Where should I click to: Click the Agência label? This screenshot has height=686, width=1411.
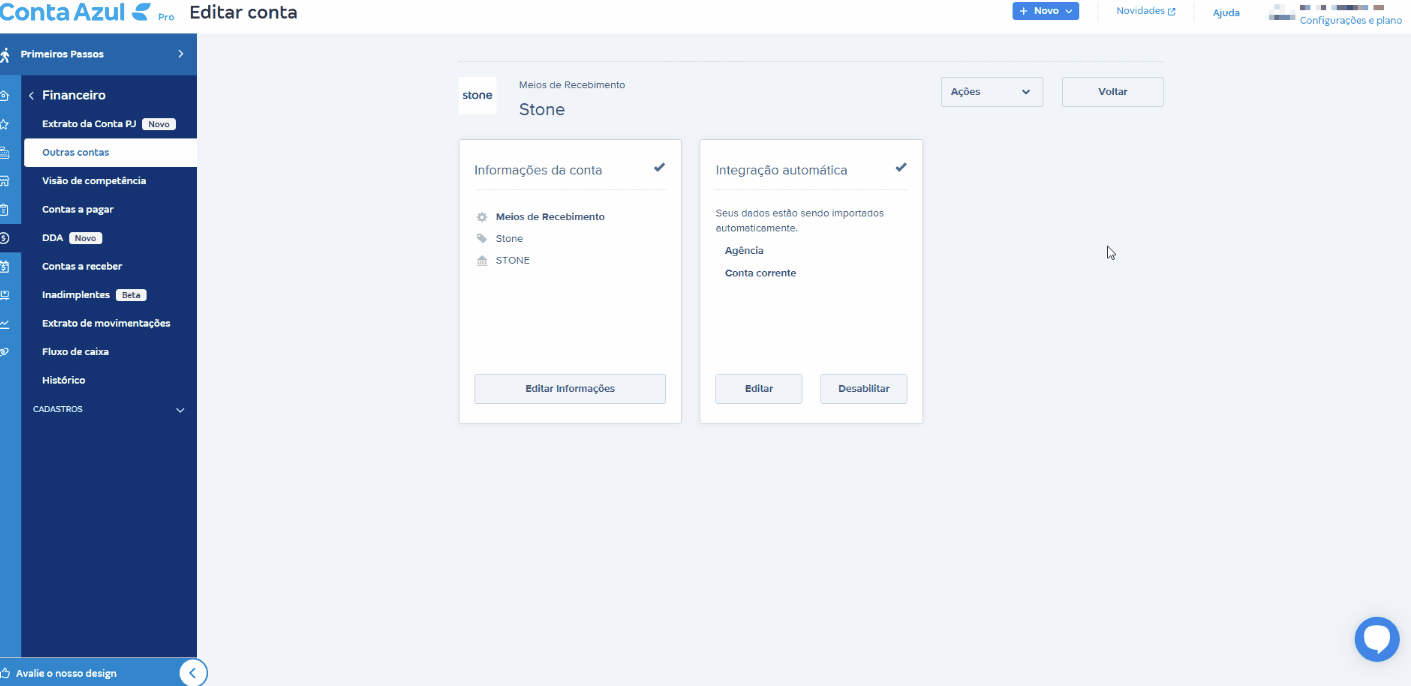pos(744,251)
